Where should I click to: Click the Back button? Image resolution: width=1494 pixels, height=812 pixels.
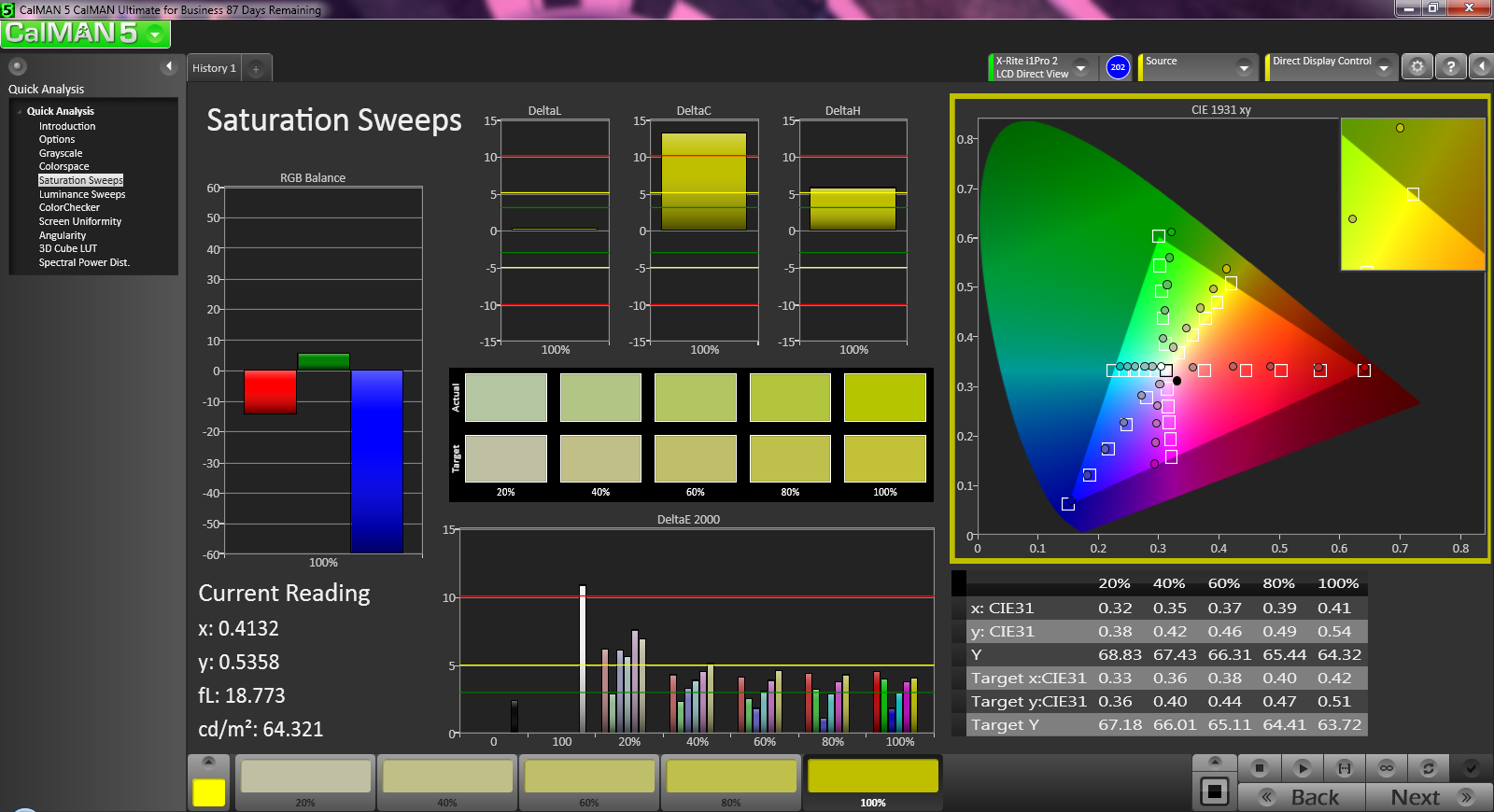pos(1302,797)
